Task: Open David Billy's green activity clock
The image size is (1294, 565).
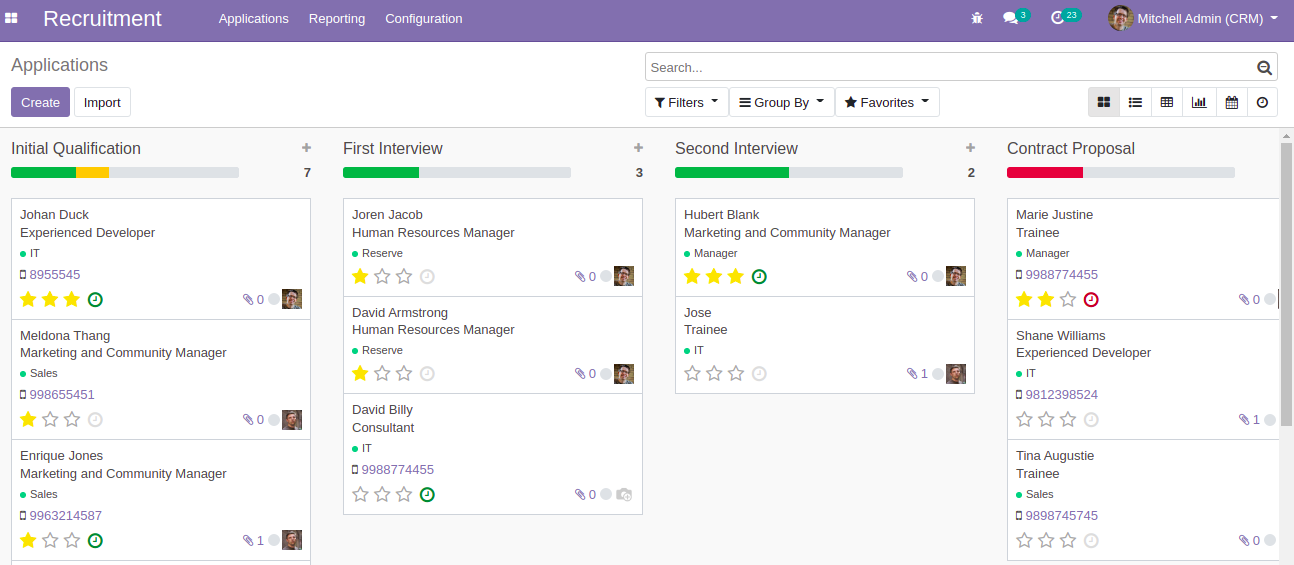Action: tap(427, 494)
